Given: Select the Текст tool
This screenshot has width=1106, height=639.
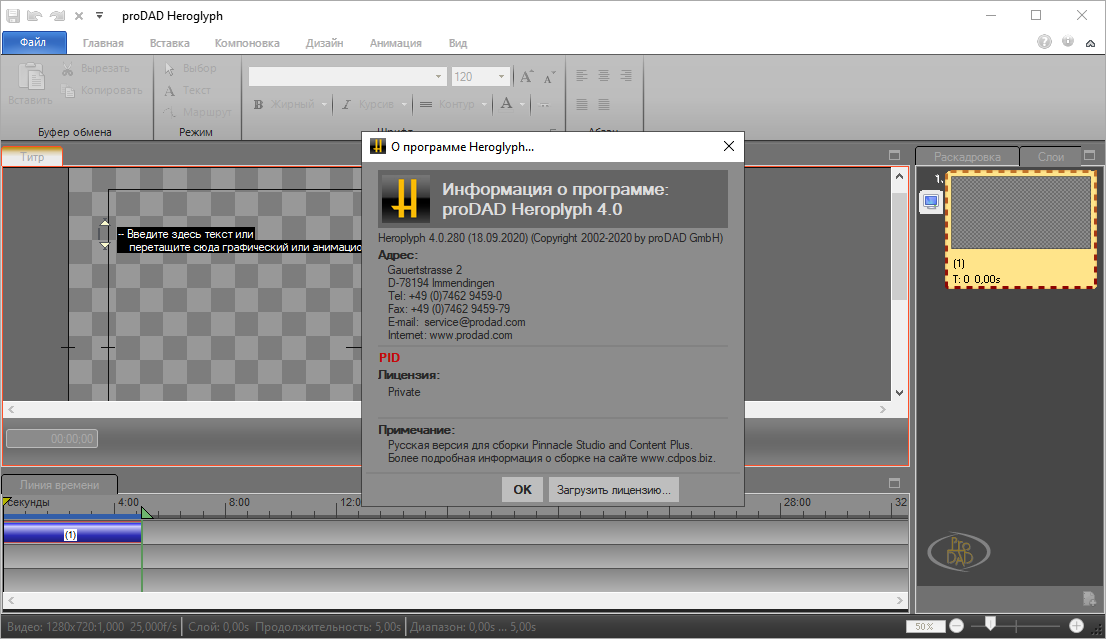Looking at the screenshot, I should (187, 90).
